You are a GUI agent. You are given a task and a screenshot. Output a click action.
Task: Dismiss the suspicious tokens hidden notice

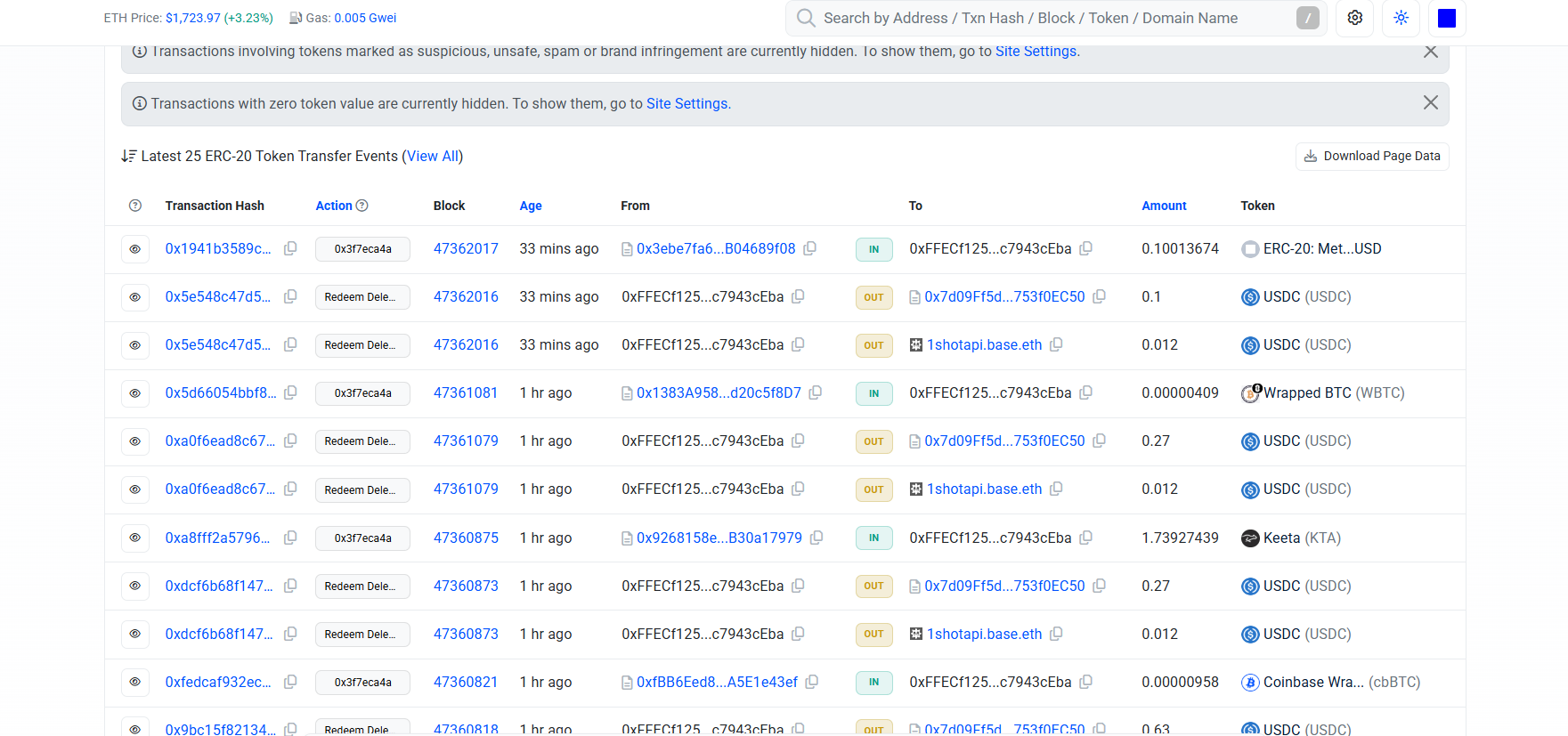1430,52
